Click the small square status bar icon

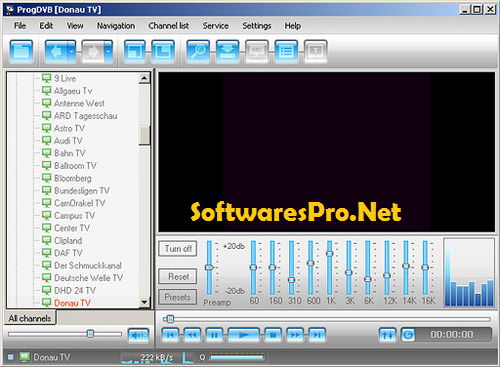[11, 357]
